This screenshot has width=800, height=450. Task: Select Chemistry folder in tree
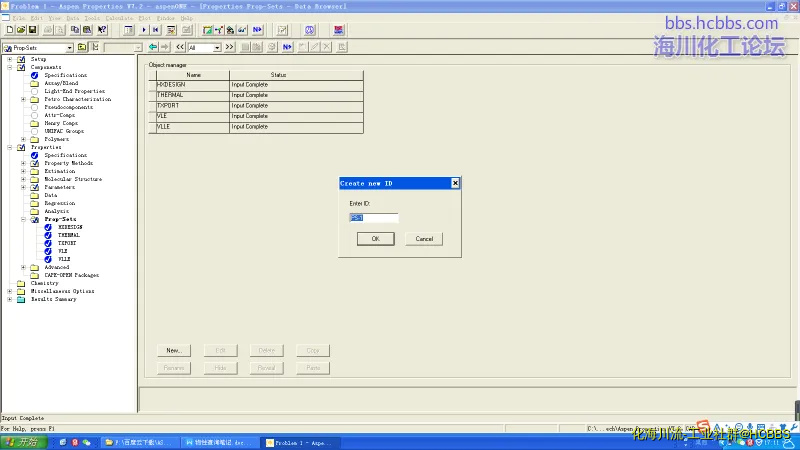(44, 283)
